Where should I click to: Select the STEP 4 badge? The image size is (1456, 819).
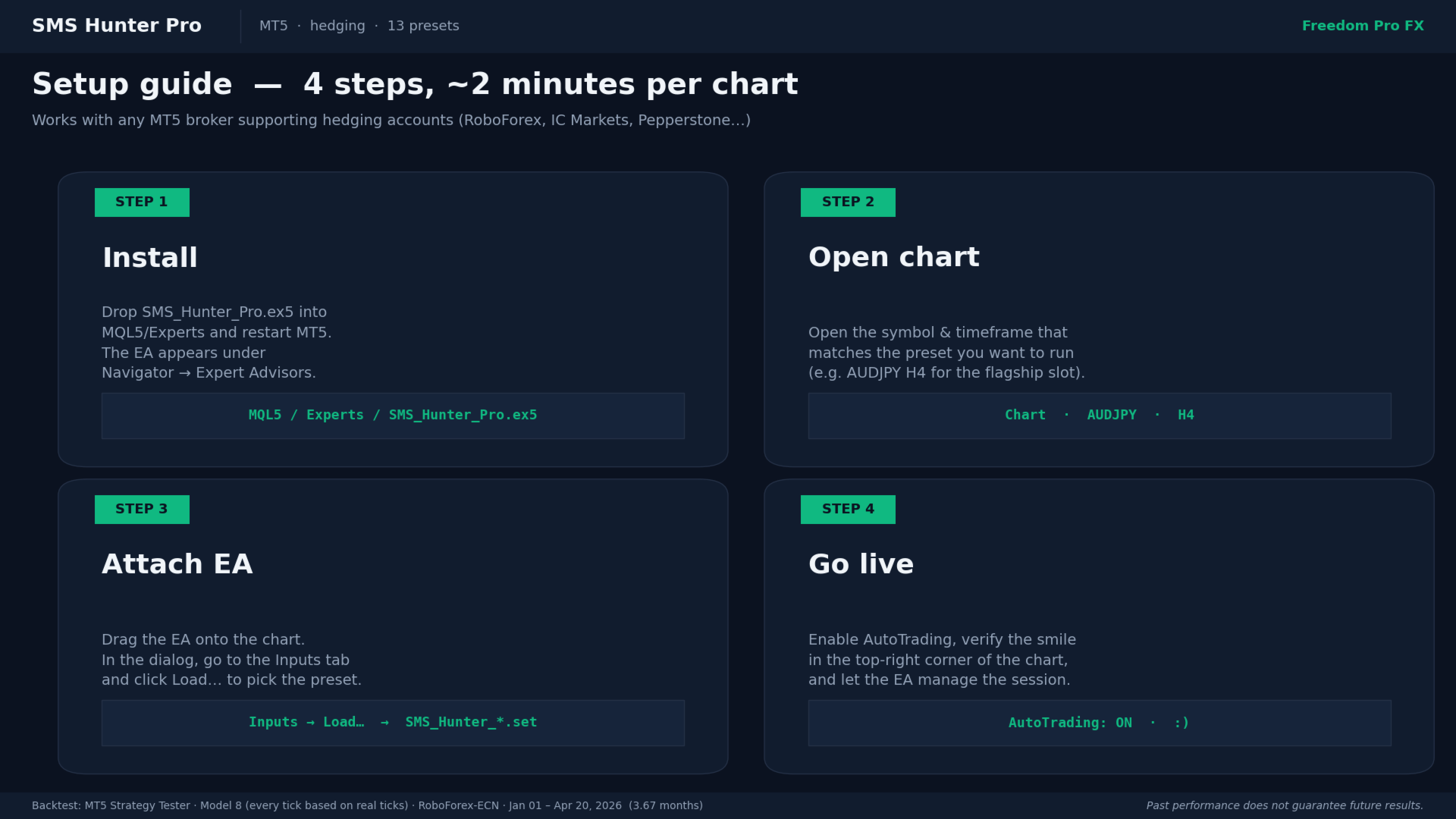click(x=848, y=510)
